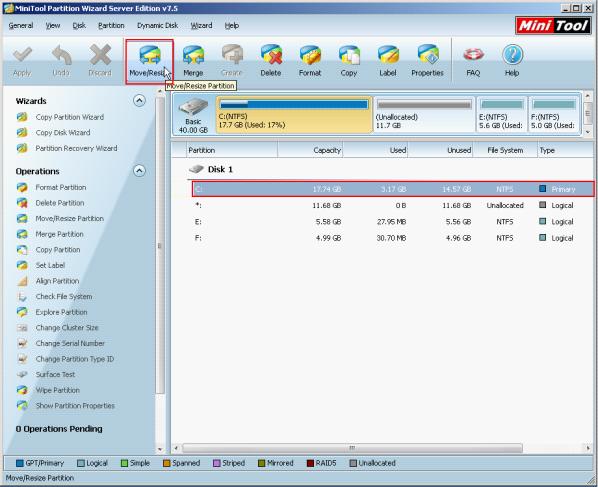Click the Copy Partition operation link
This screenshot has width=598, height=487.
[58, 250]
